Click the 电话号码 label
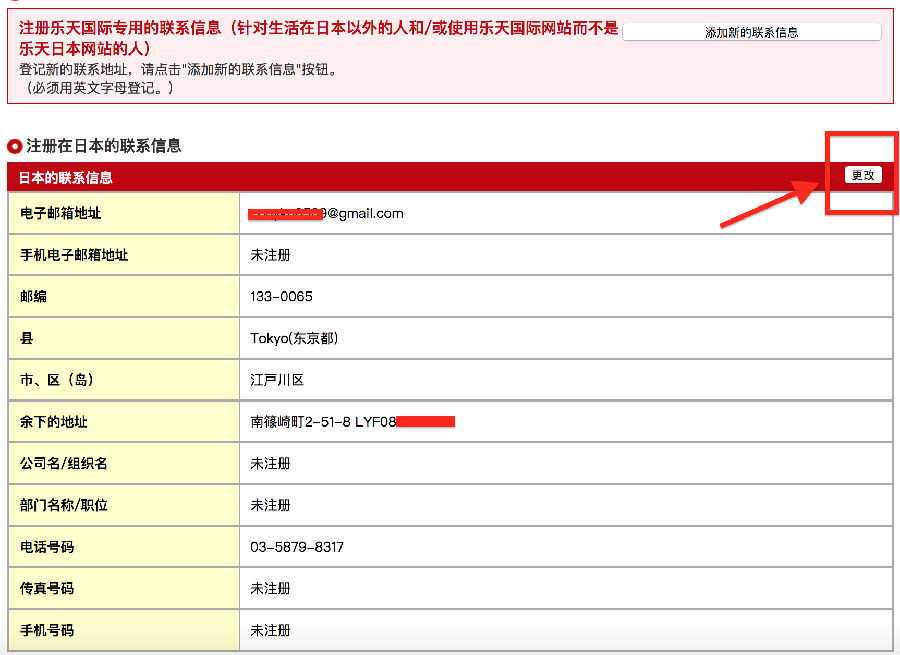Screen dimensions: 900x655 47,547
